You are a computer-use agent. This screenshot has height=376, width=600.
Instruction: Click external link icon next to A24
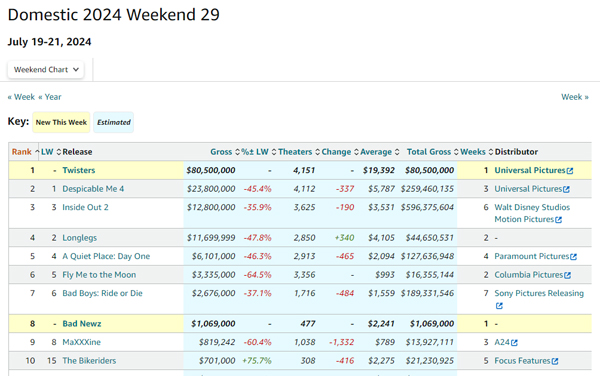click(514, 343)
